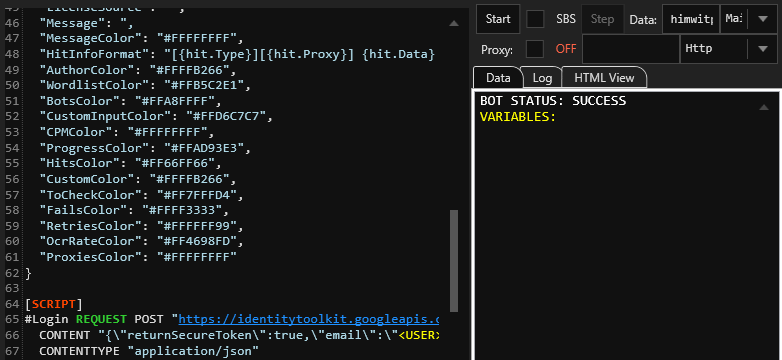Edit the Data input field
Screen dimensions: 782x360
[691, 19]
